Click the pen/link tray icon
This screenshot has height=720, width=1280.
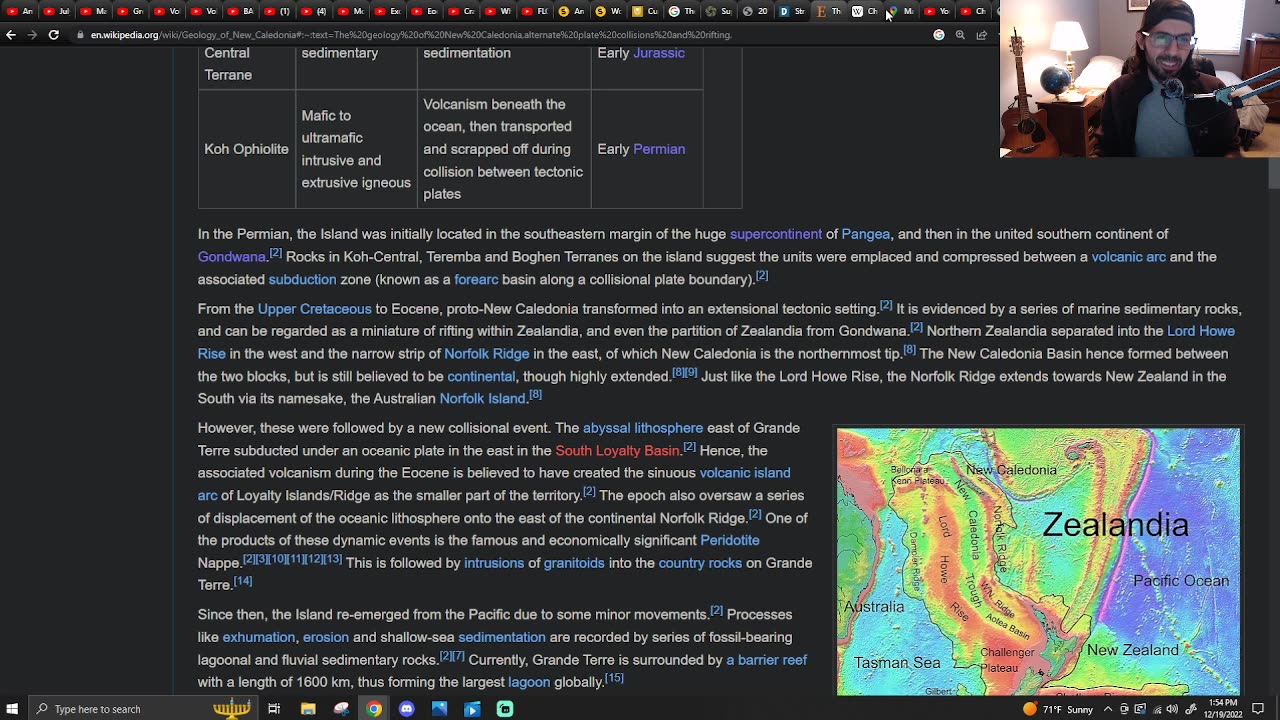pyautogui.click(x=1191, y=709)
